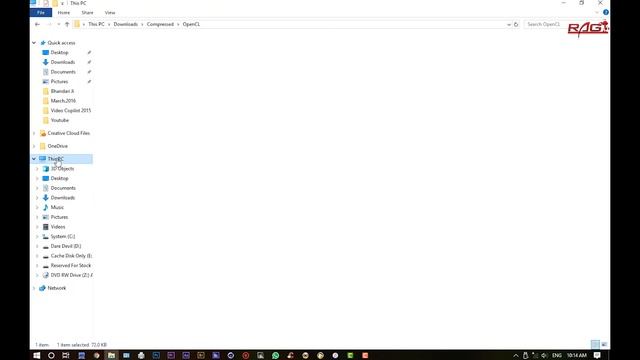The height and width of the screenshot is (360, 640).
Task: Open address bar history dropdown
Action: [x=509, y=24]
